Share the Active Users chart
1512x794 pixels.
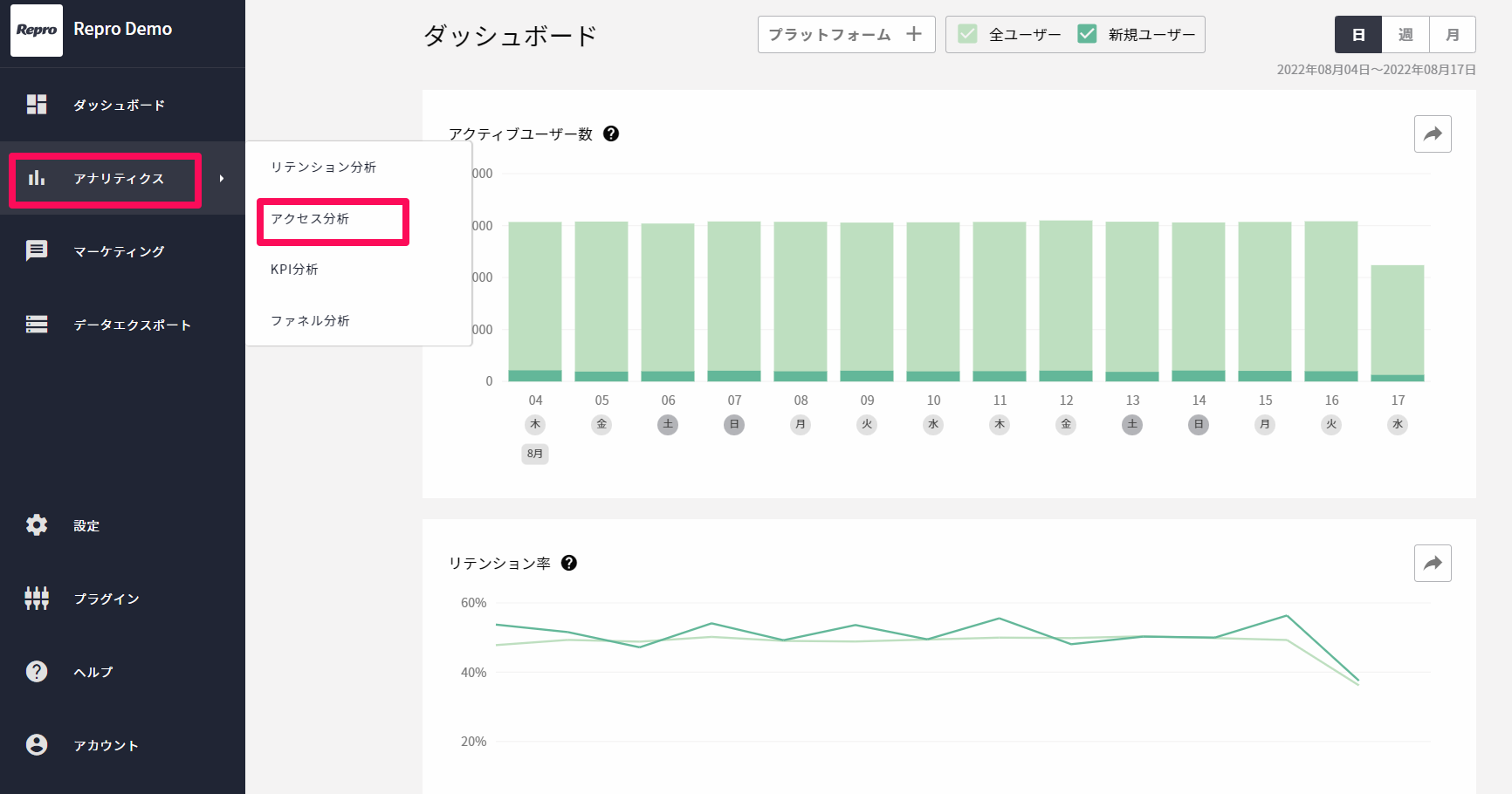pos(1433,134)
